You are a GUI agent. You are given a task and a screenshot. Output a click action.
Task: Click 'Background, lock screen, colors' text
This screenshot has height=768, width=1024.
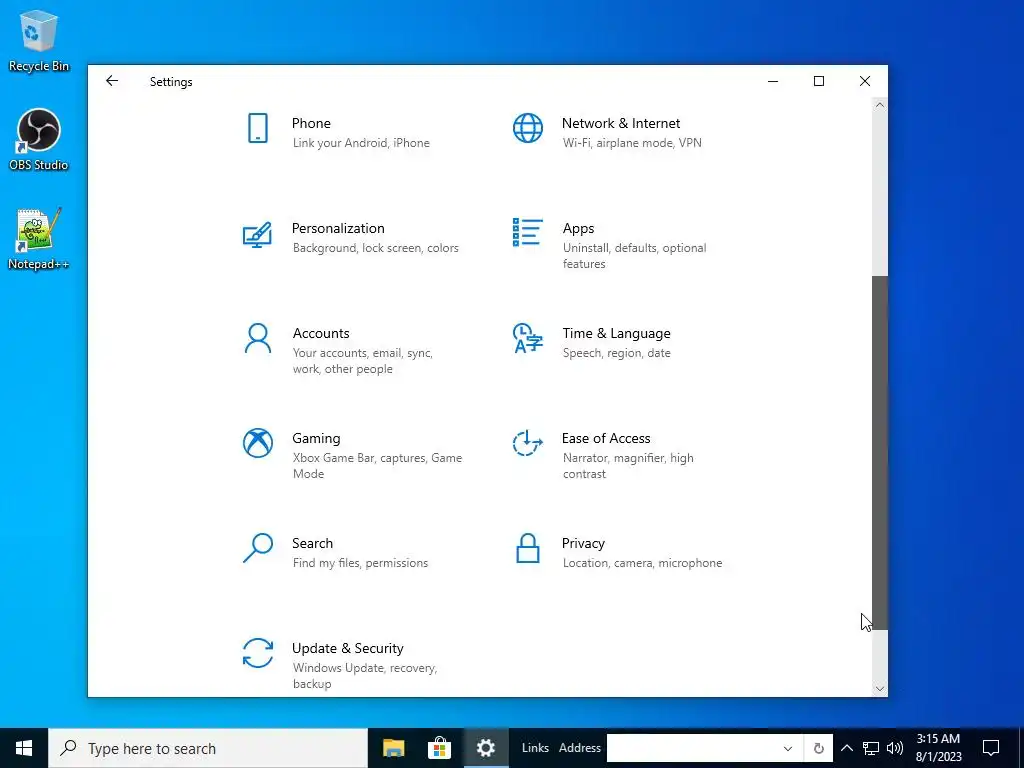(x=376, y=248)
